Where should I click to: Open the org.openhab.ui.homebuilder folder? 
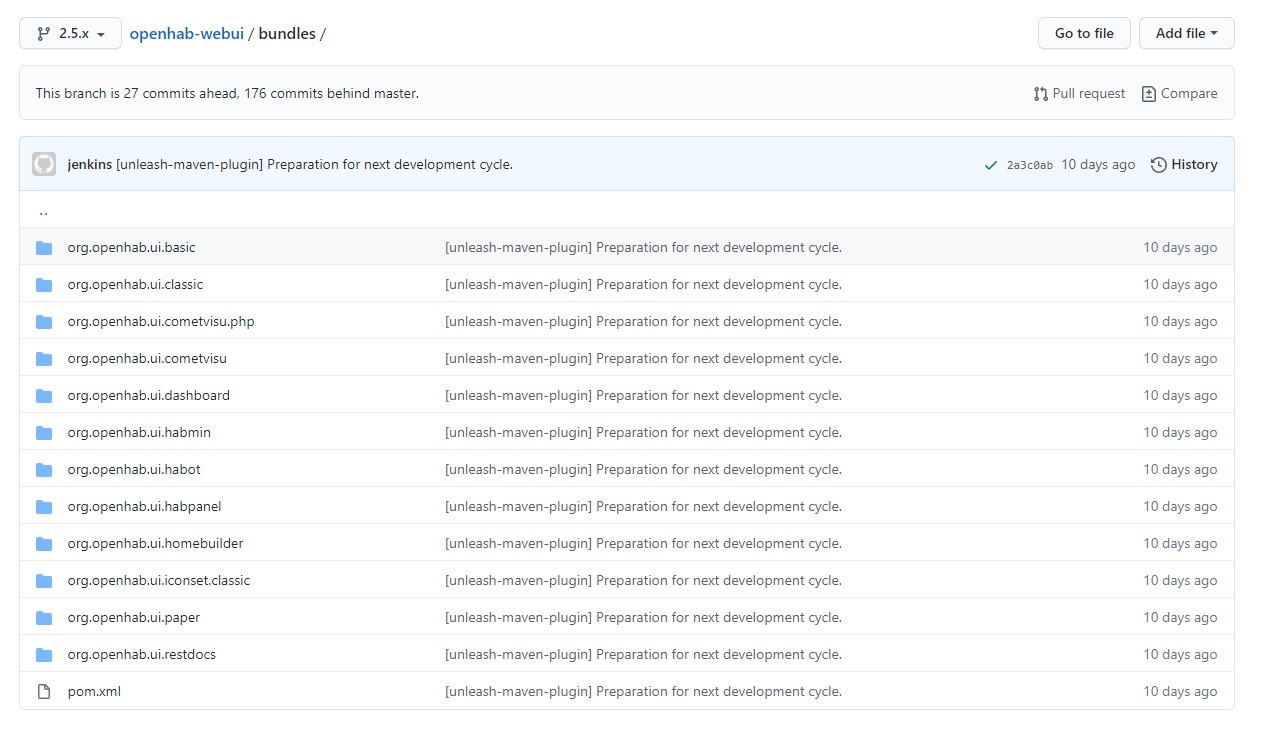coord(156,543)
